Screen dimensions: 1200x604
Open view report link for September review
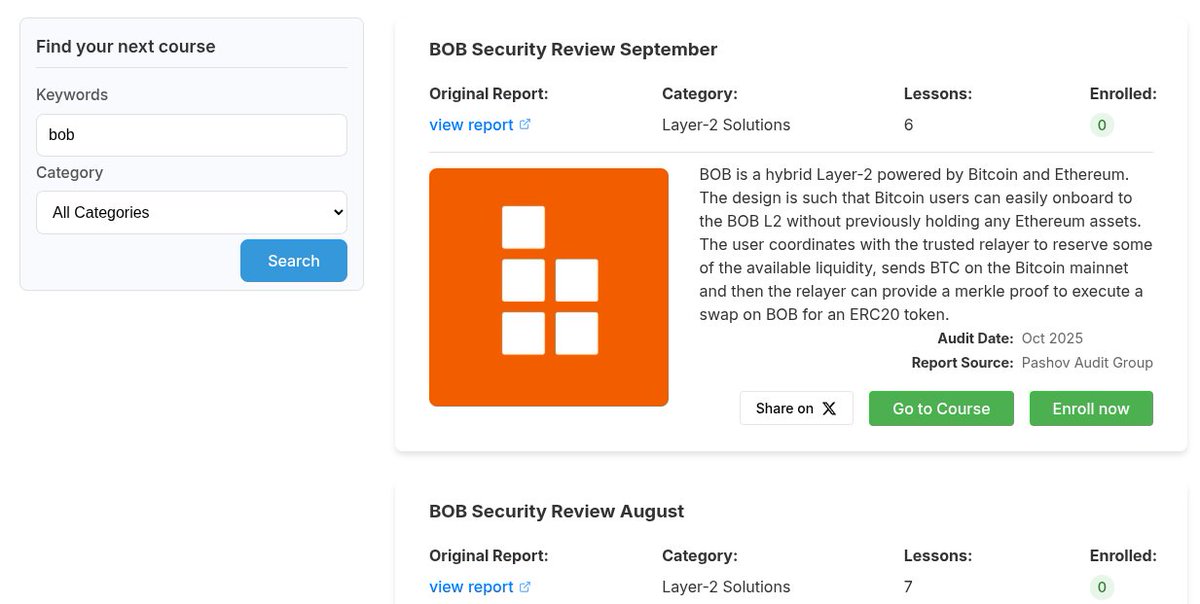coord(471,125)
